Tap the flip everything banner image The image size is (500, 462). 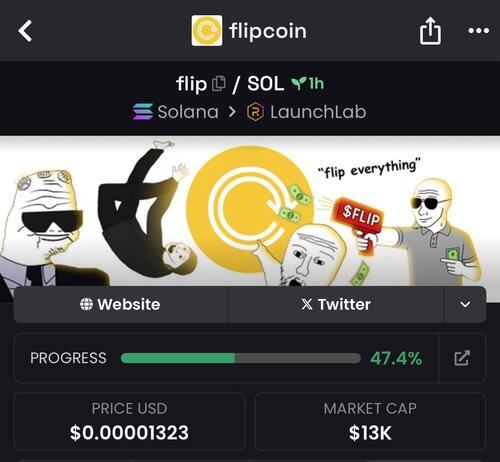click(x=250, y=212)
